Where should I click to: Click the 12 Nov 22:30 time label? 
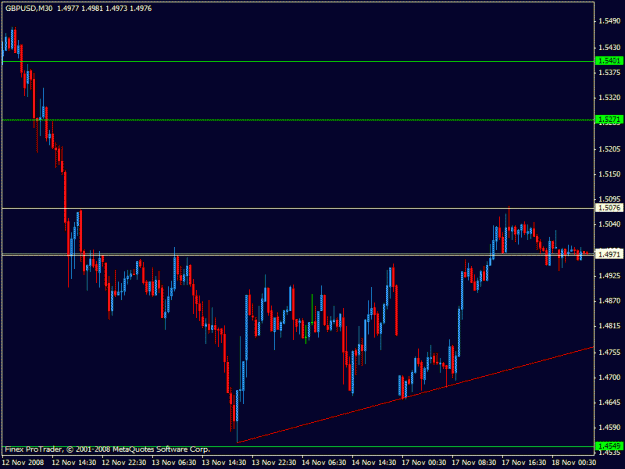coord(124,462)
